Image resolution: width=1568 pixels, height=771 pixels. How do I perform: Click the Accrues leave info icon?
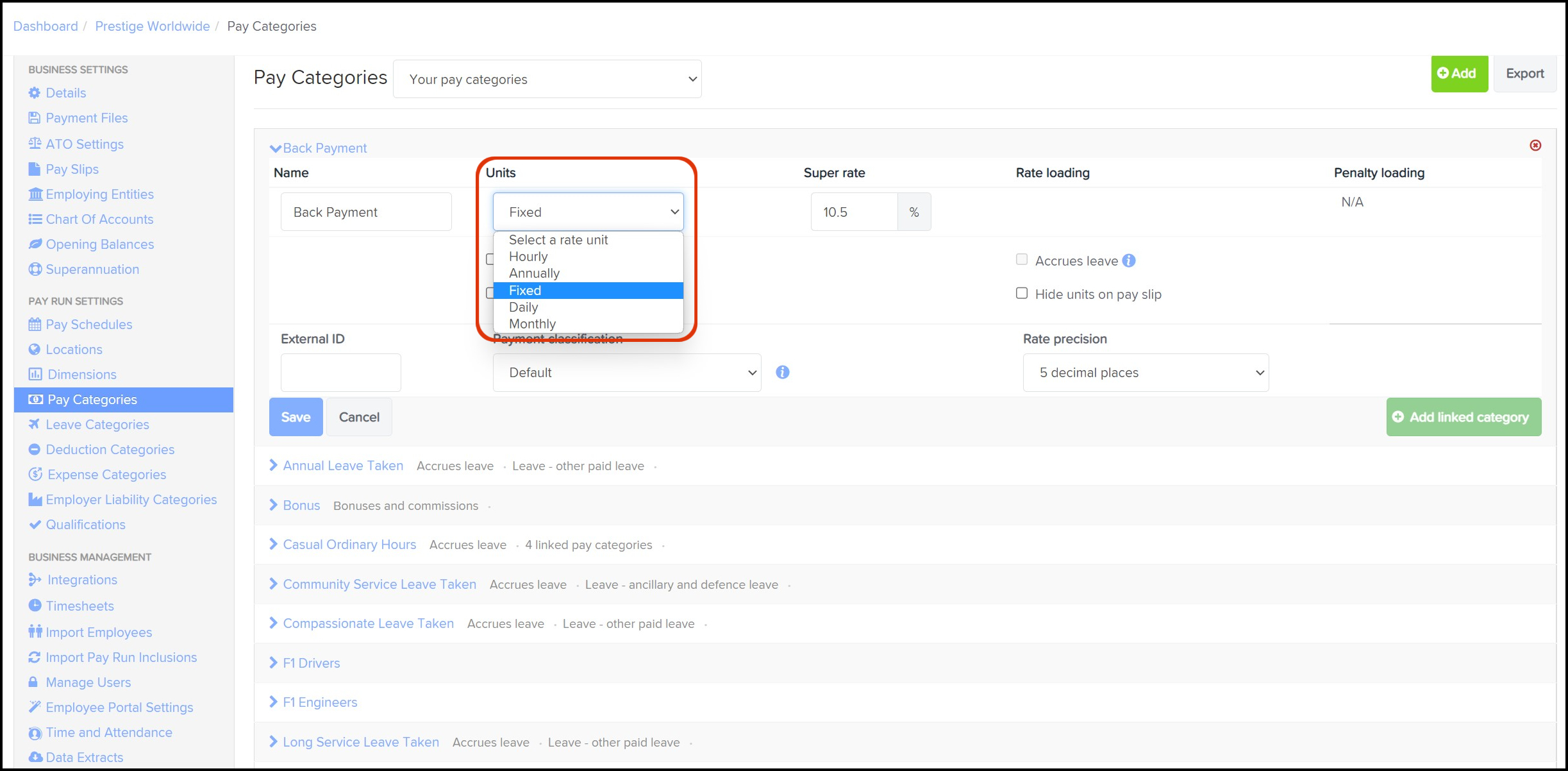click(1129, 260)
